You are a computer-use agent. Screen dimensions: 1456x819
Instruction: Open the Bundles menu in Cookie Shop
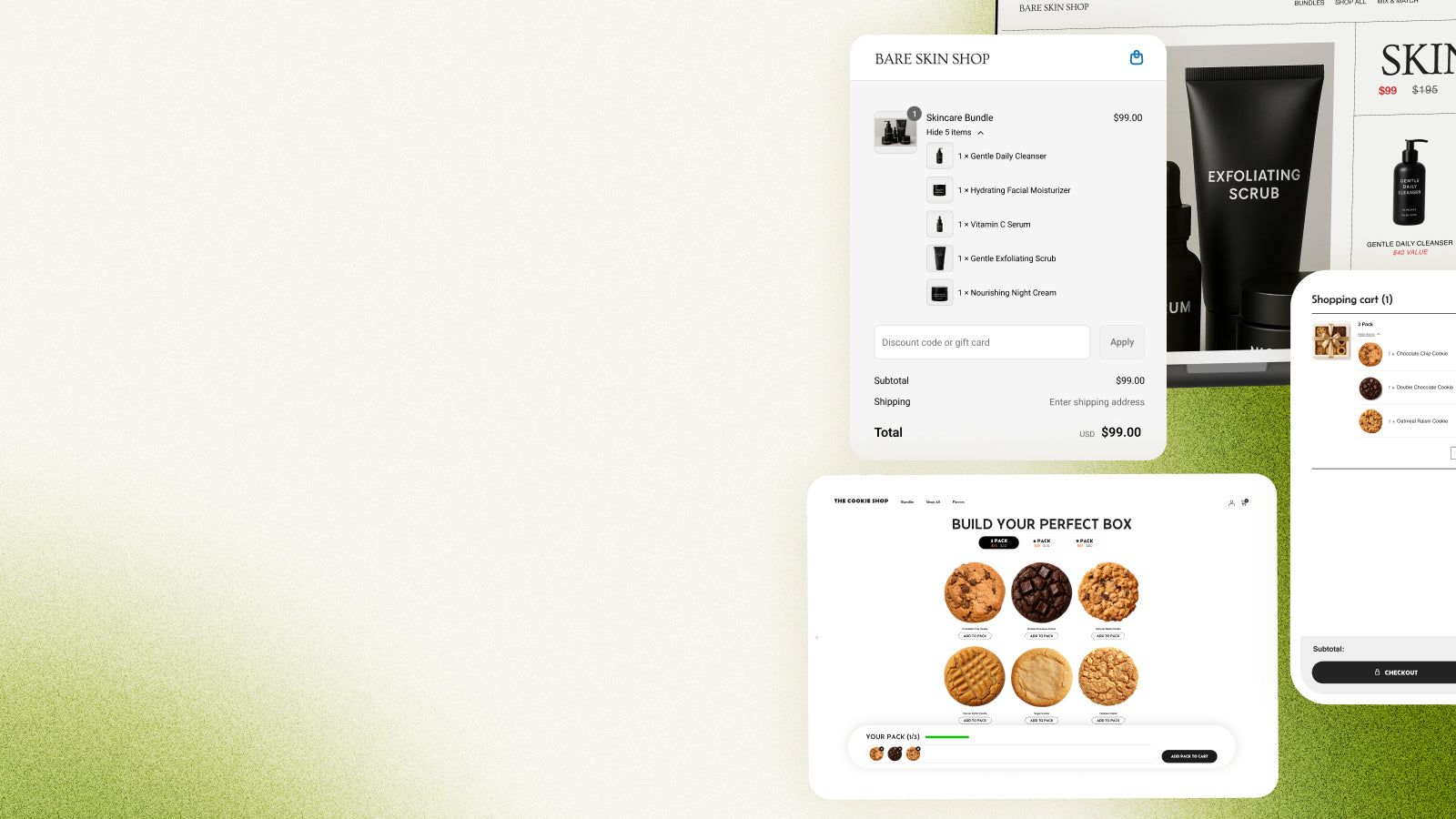click(x=907, y=501)
